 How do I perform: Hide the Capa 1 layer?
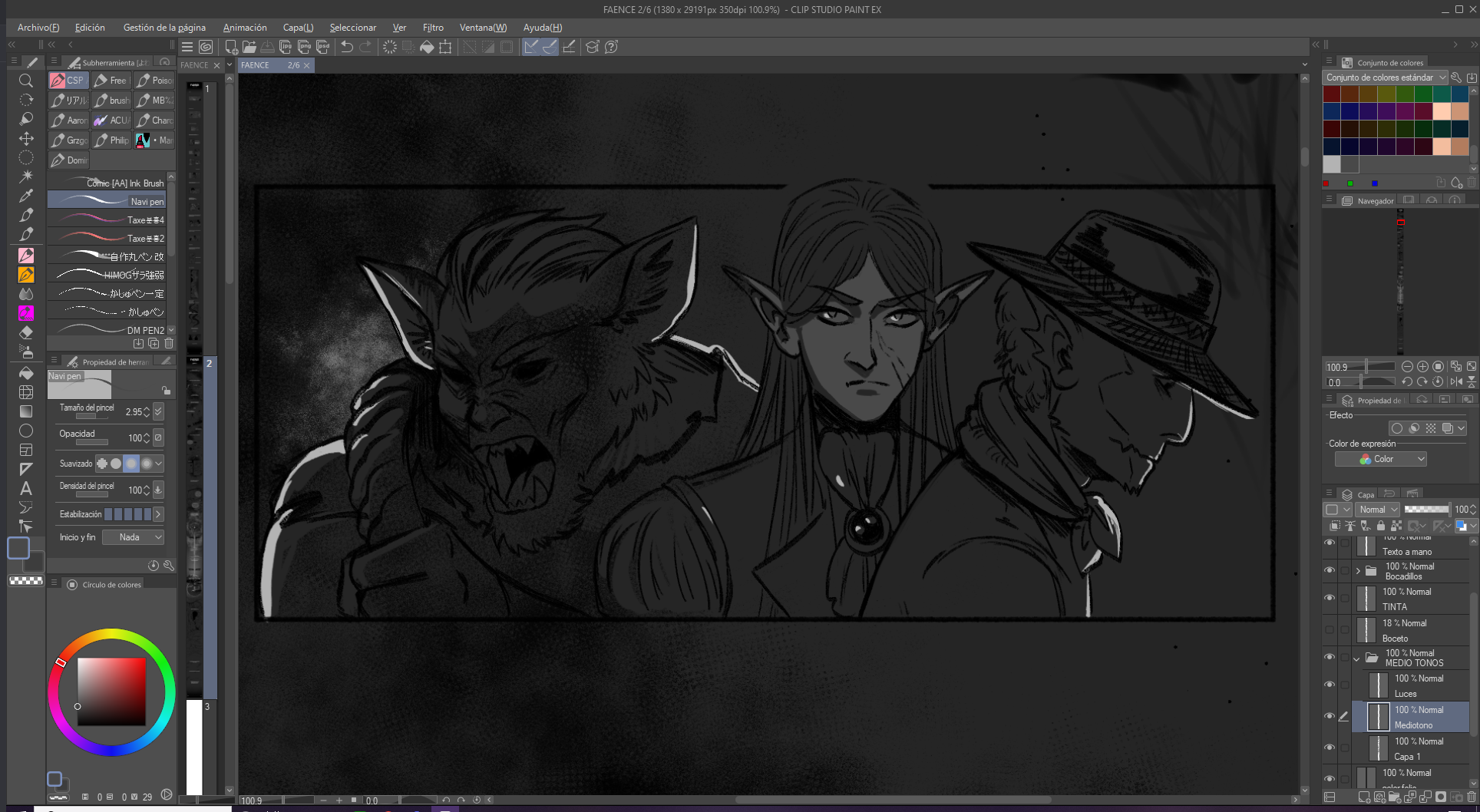pos(1330,748)
